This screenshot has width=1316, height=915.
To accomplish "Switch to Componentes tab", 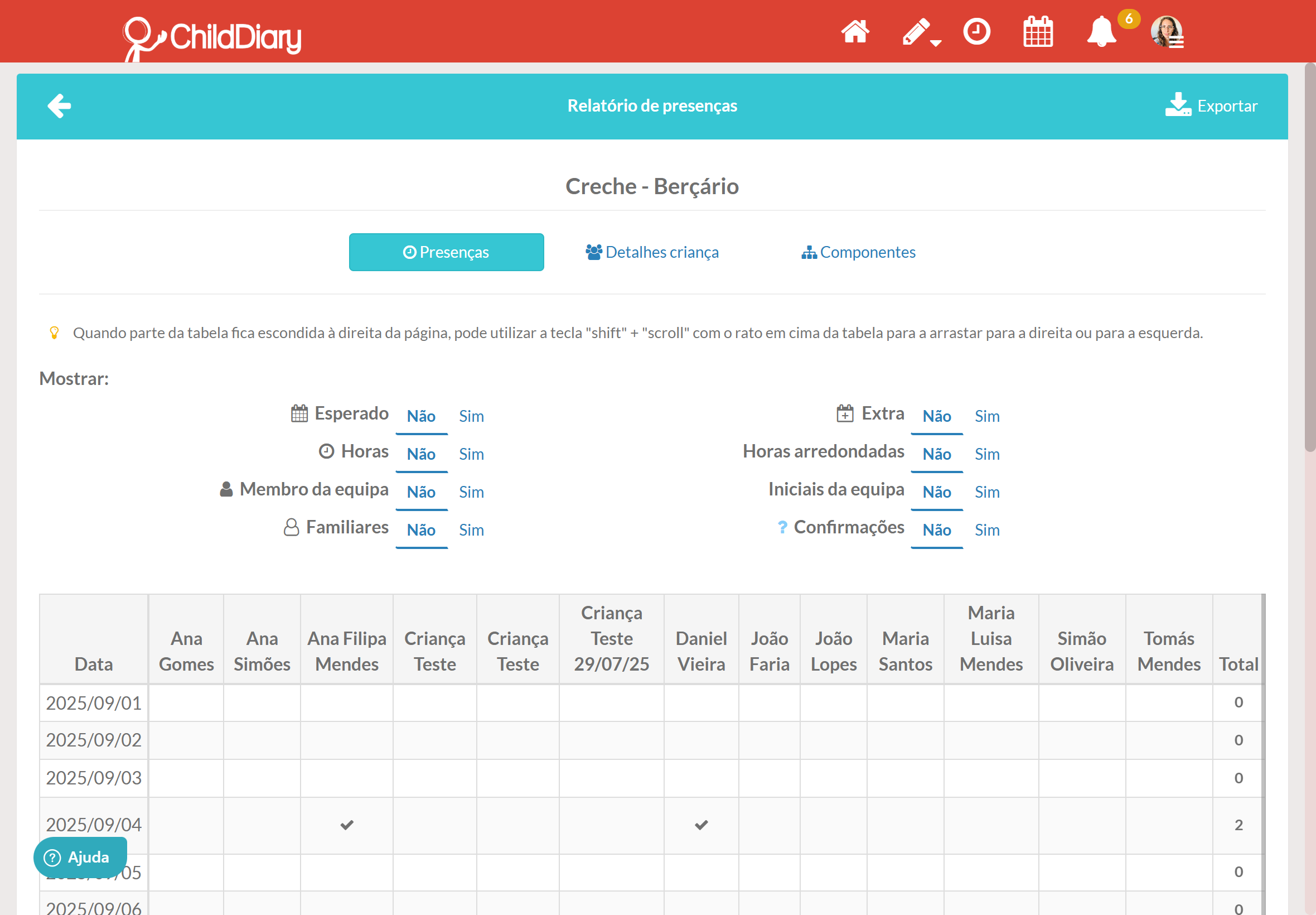I will tap(858, 252).
